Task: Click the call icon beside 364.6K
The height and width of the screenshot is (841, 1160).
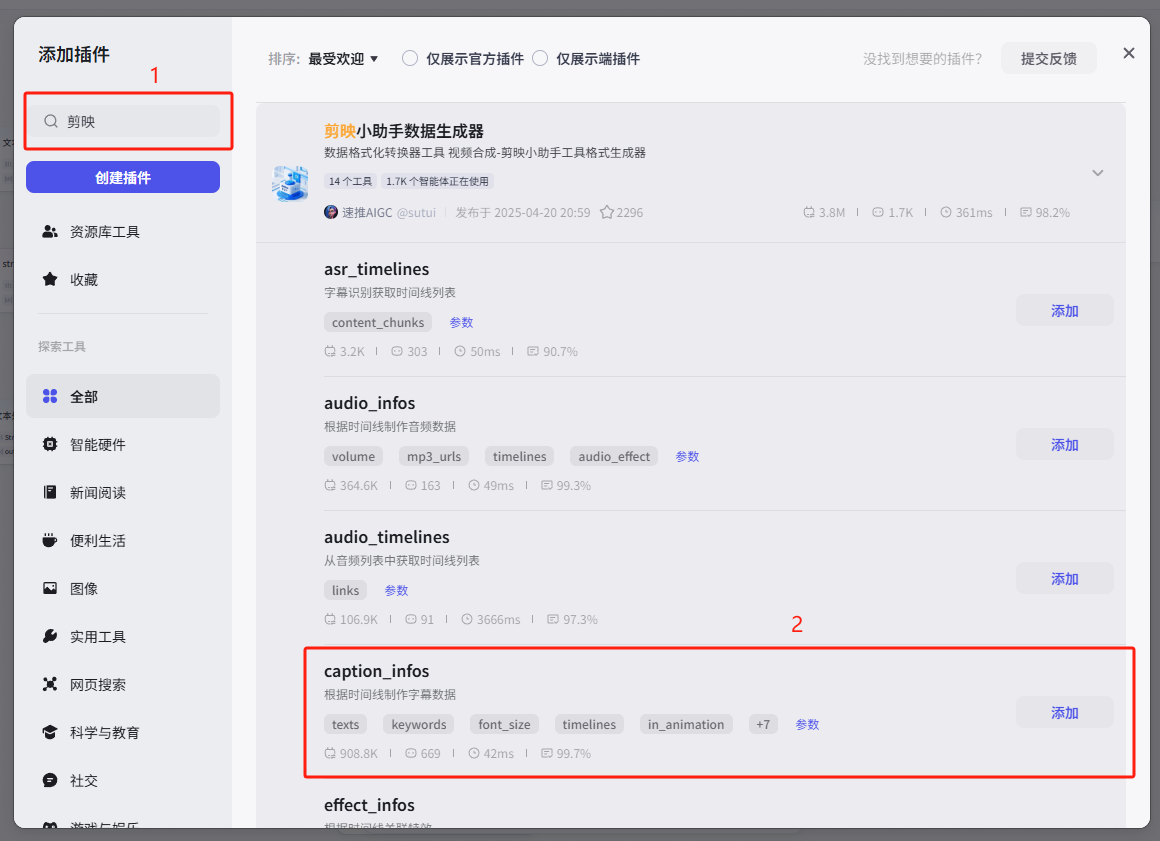Action: 330,485
